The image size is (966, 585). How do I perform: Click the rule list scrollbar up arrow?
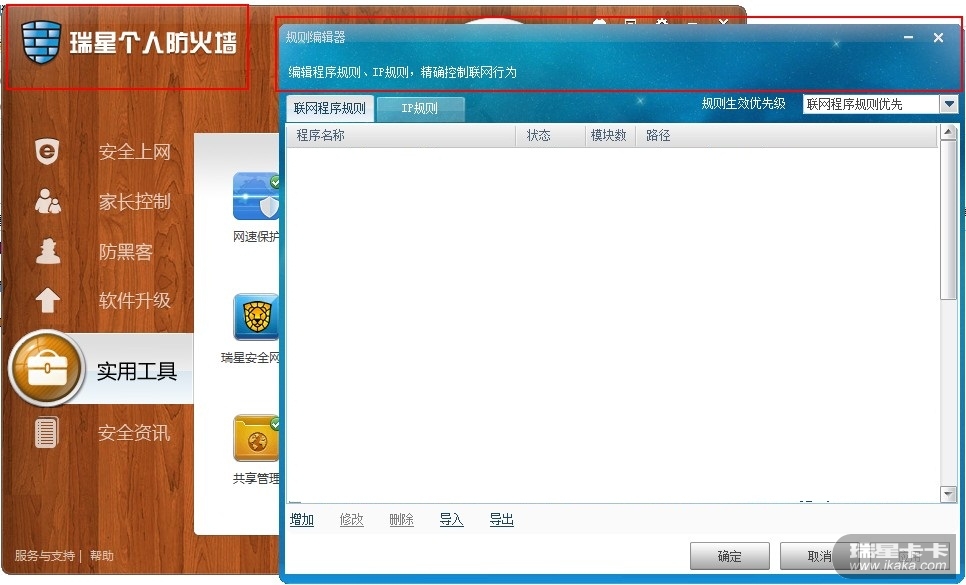pos(948,132)
